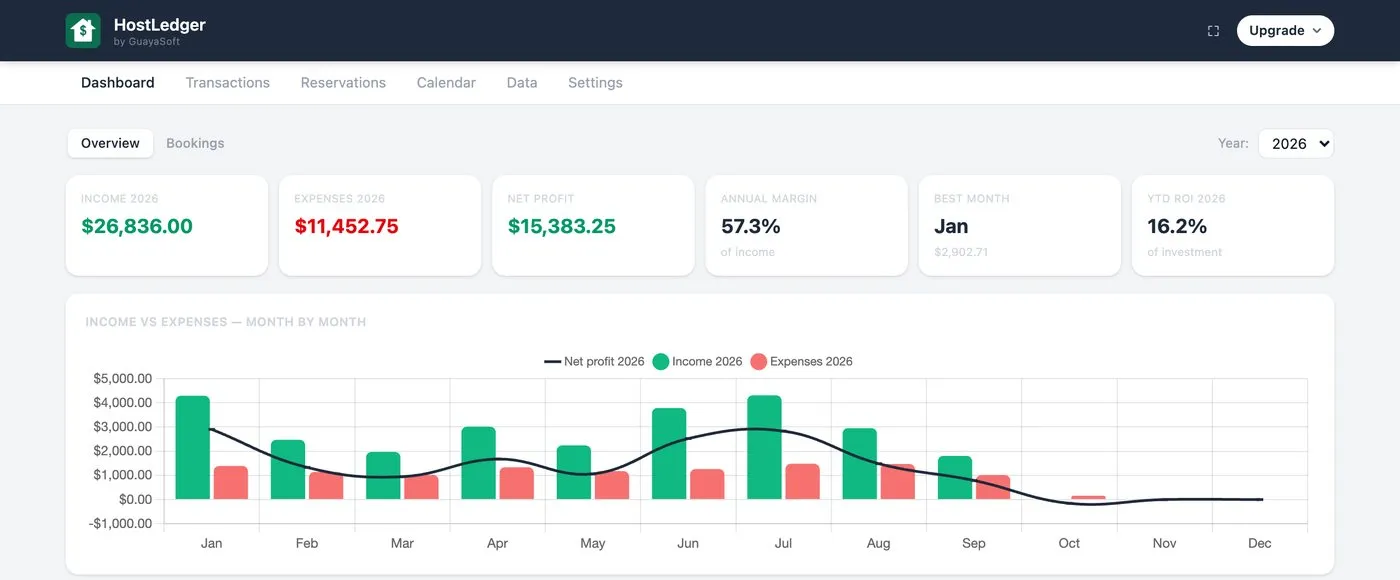Click the January green income bar

tap(193, 447)
